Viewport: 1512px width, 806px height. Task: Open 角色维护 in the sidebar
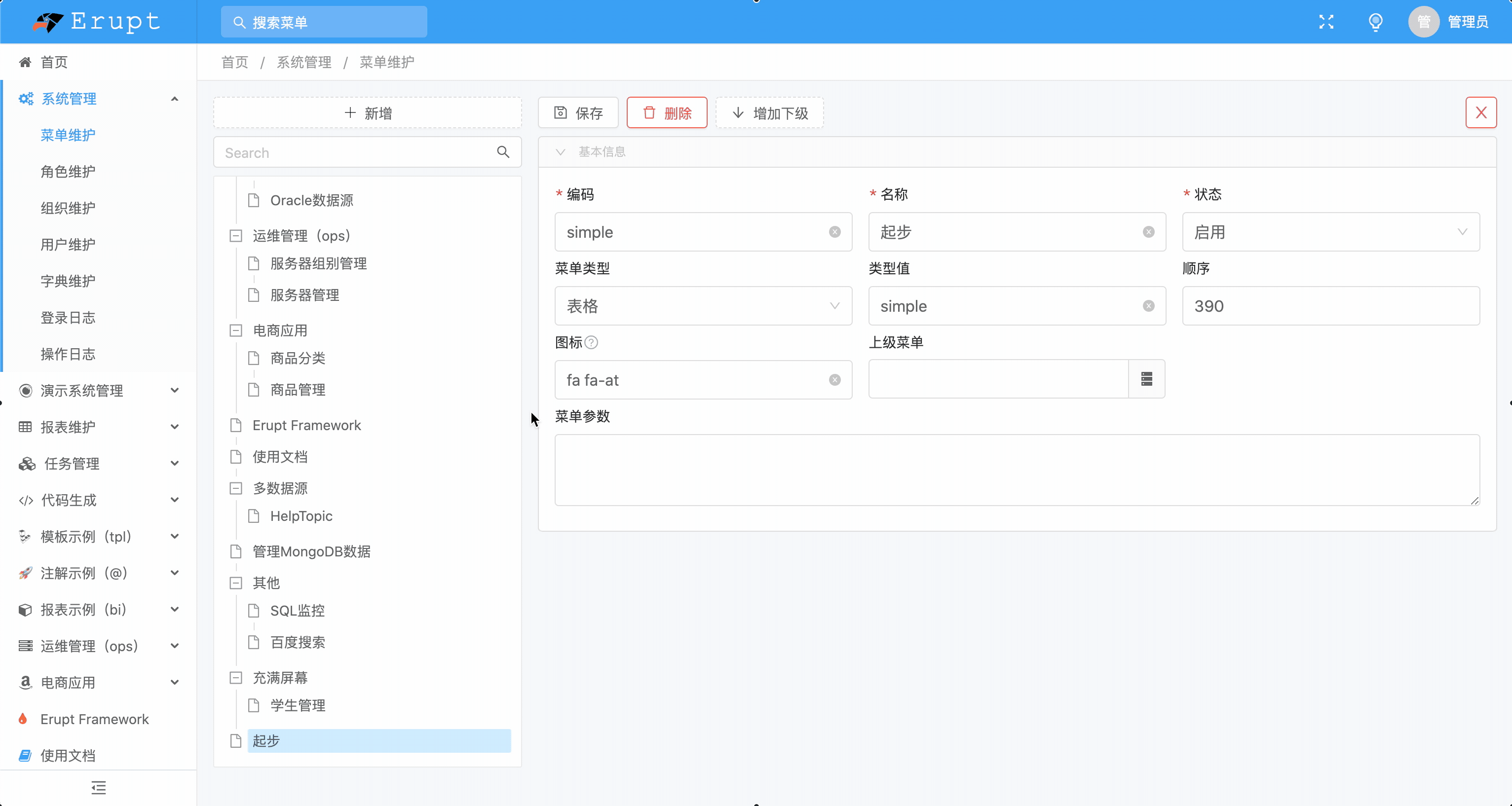pos(68,171)
